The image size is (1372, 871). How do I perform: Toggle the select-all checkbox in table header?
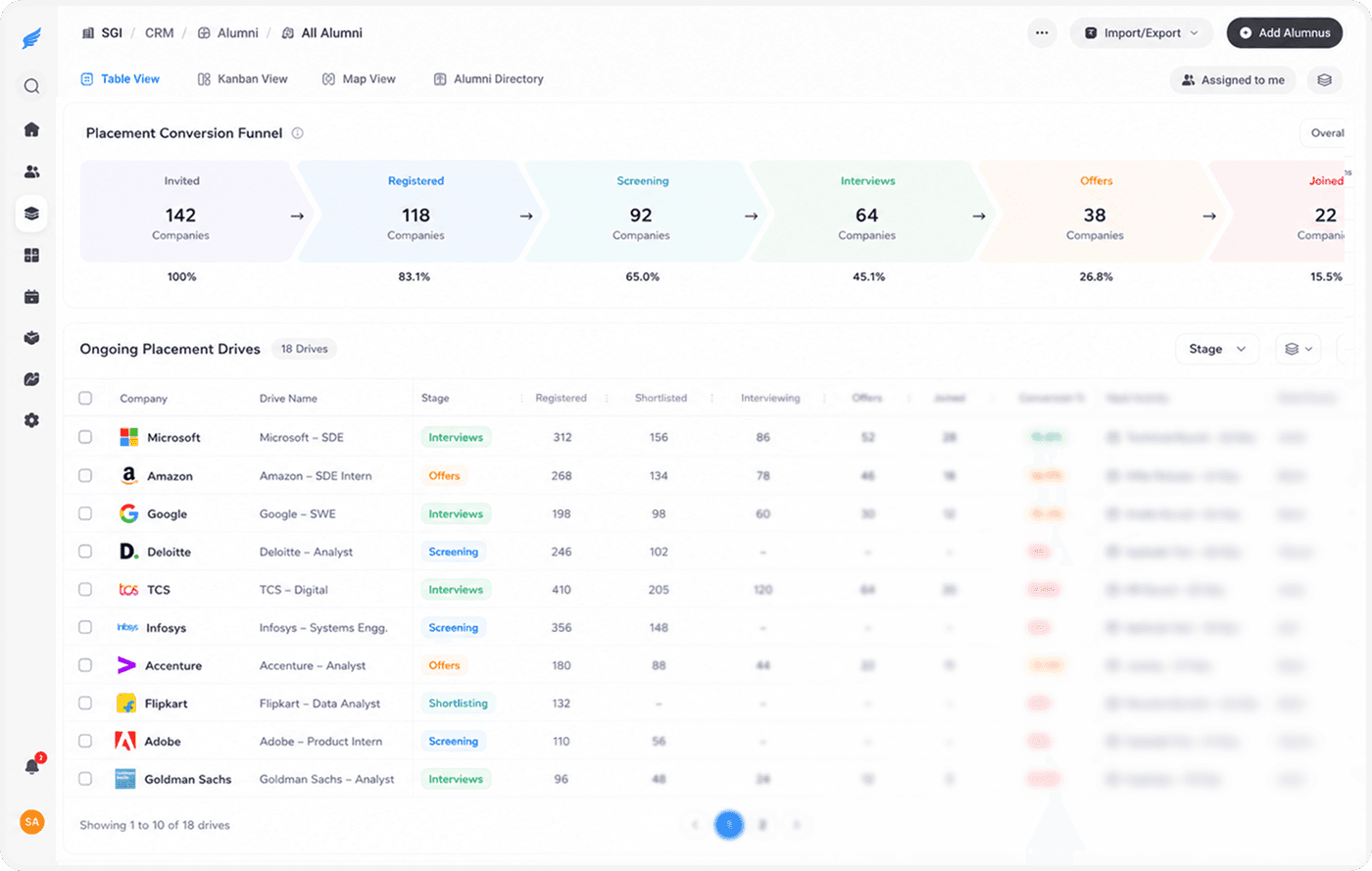85,398
